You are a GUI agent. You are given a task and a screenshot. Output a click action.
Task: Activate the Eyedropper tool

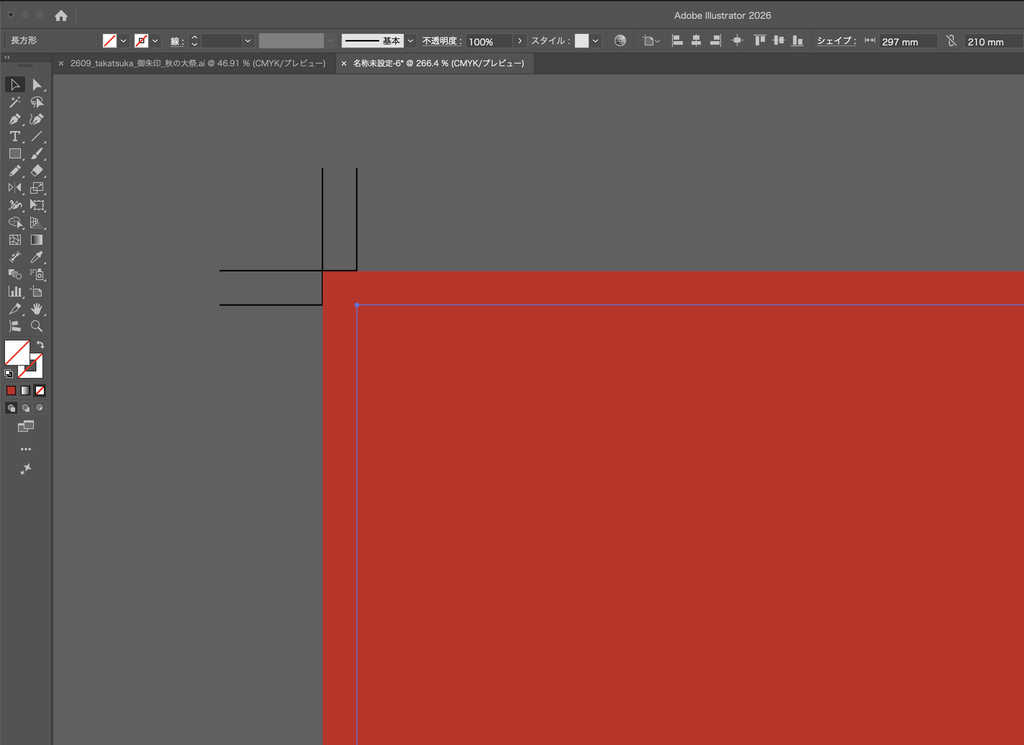(x=37, y=257)
